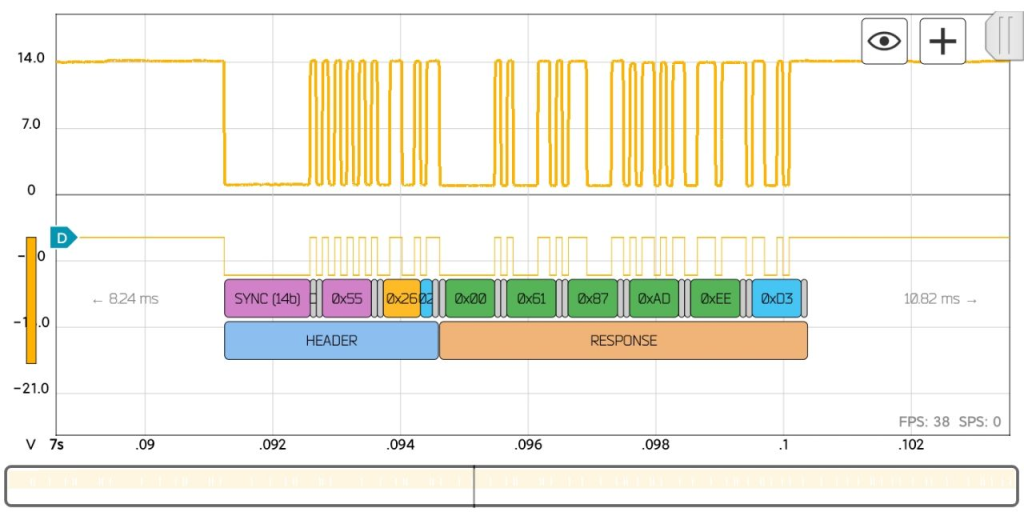Screen dimensions: 1024x512
Task: Toggle visibility with the eye icon
Action: point(884,41)
